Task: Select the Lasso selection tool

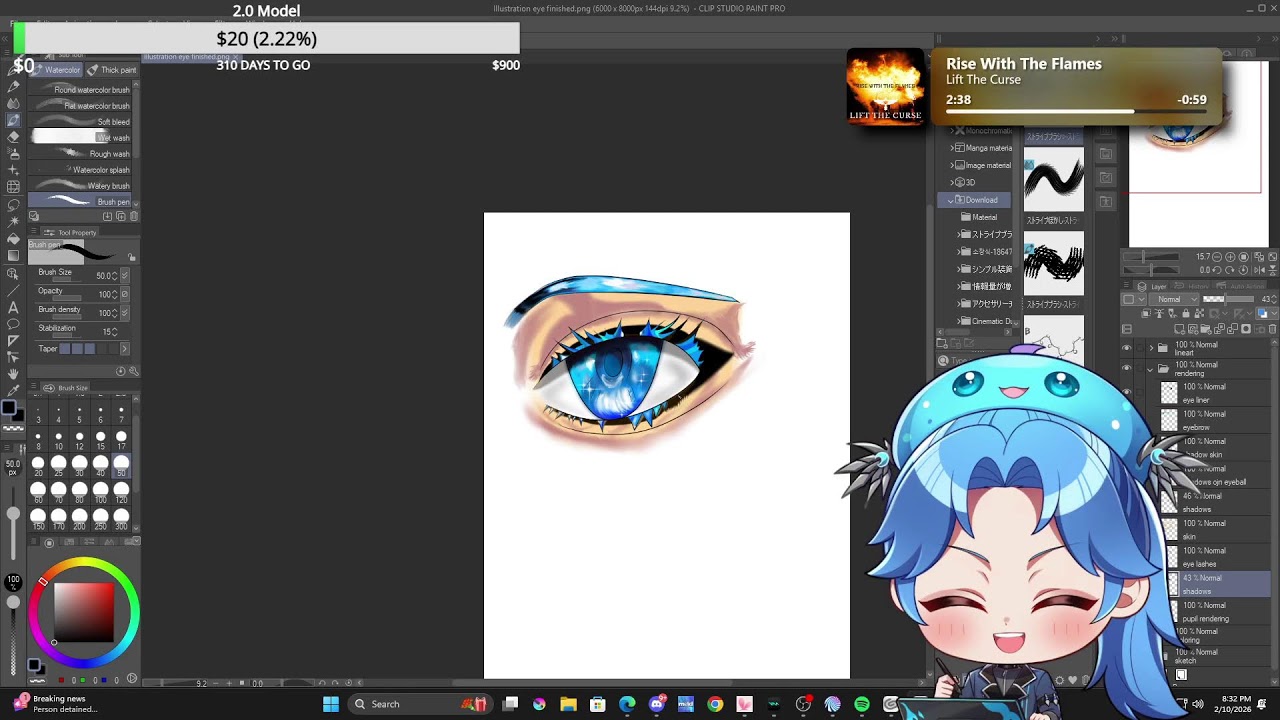Action: (13, 204)
